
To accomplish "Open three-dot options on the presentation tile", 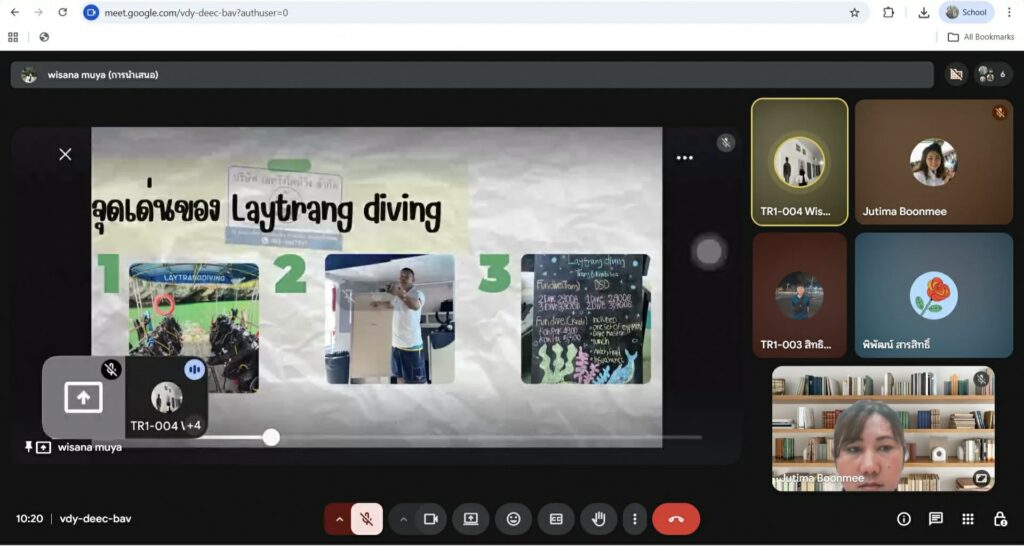I will 684,157.
